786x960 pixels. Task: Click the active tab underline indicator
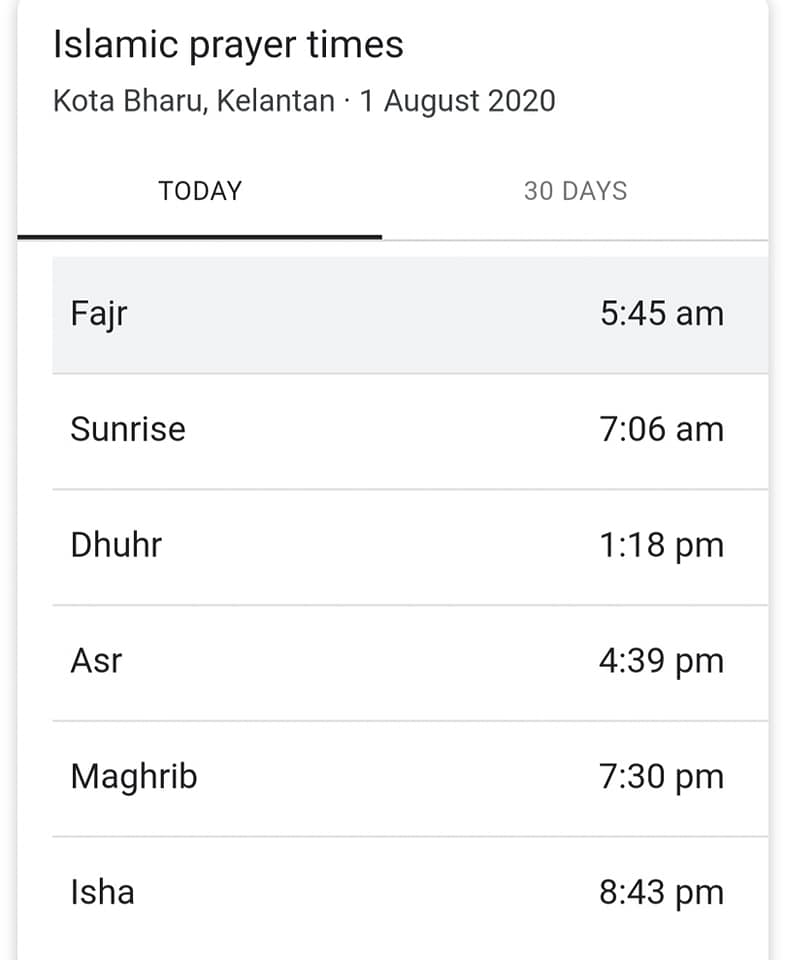click(200, 237)
